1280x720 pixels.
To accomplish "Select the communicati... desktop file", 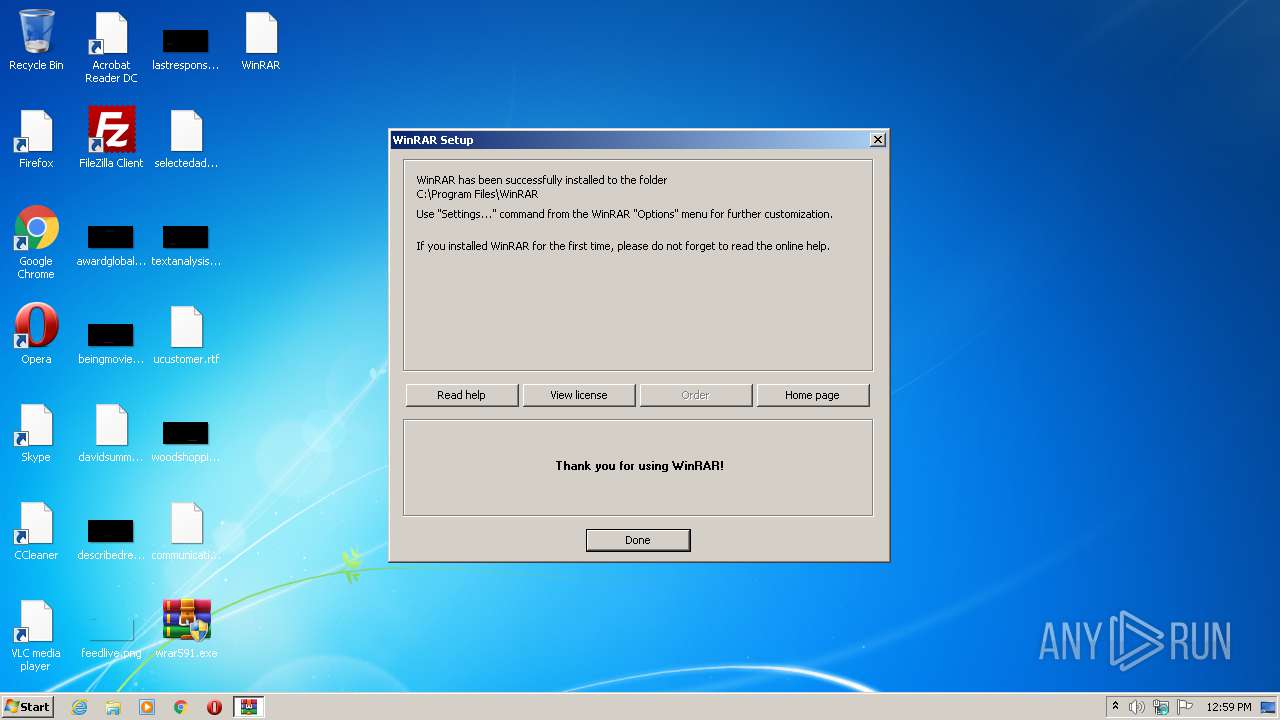I will click(x=186, y=532).
